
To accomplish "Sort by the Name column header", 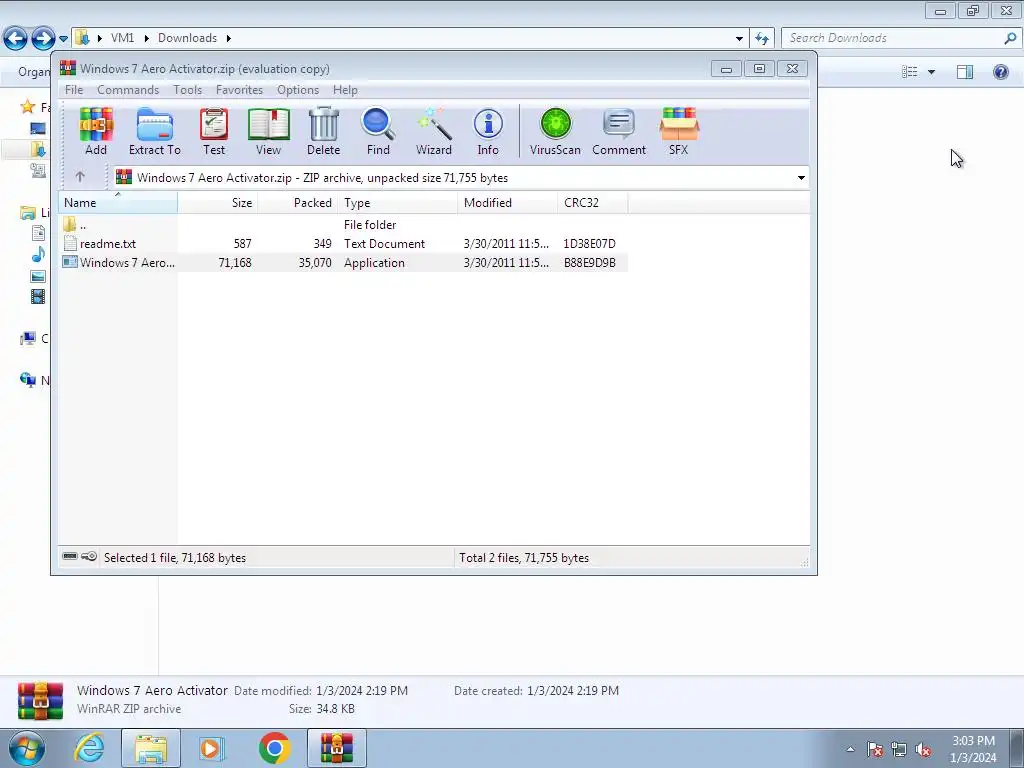I will click(x=118, y=202).
